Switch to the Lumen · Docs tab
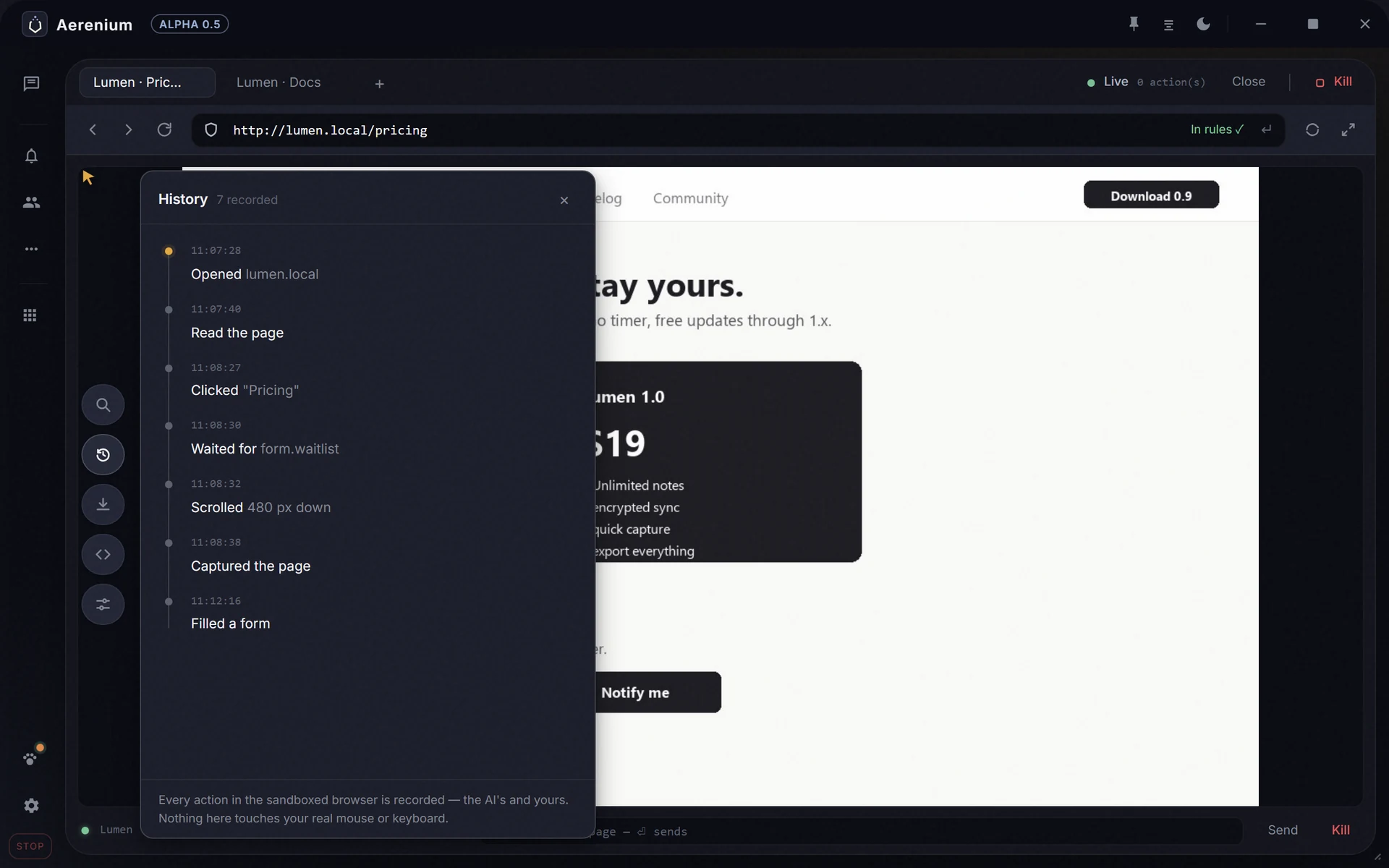1389x868 pixels. 279,82
